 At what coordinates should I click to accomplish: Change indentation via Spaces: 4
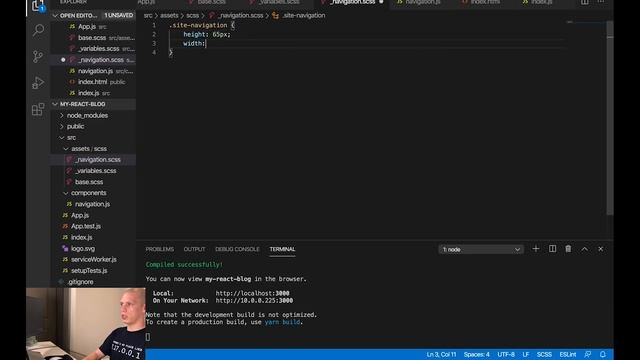(x=476, y=354)
